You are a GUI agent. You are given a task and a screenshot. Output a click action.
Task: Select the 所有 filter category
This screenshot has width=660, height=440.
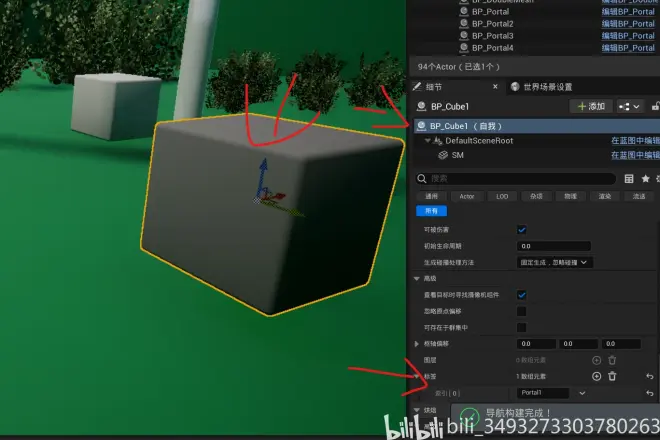[x=431, y=211]
